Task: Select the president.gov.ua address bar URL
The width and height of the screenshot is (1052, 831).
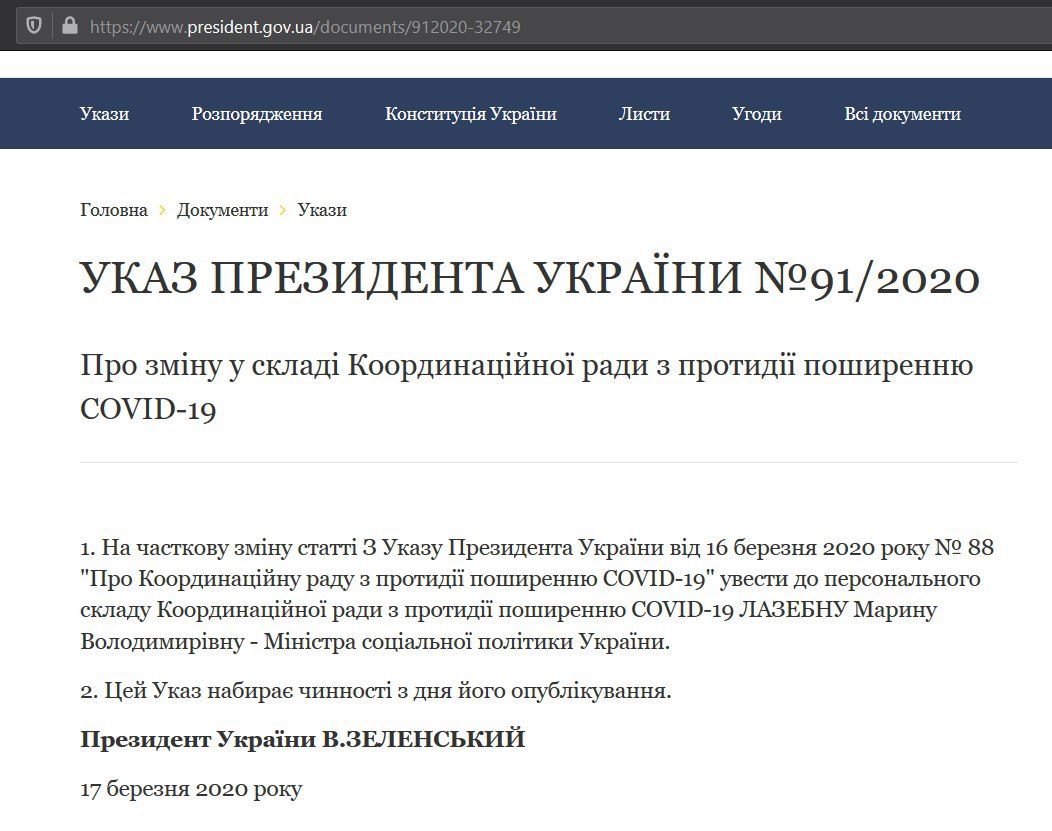Action: [x=305, y=27]
